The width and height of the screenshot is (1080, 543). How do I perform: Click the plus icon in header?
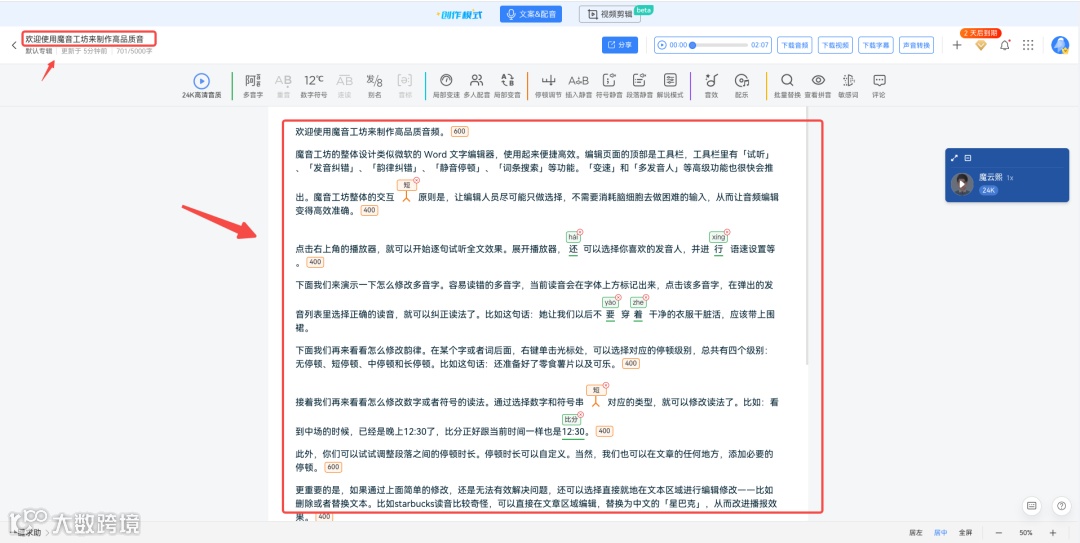(x=957, y=45)
